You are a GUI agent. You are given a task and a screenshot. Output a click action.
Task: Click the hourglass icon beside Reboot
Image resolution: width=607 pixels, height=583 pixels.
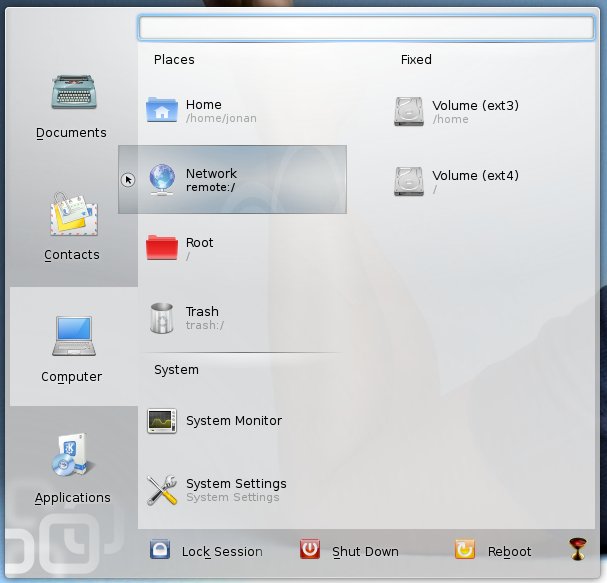pos(578,549)
